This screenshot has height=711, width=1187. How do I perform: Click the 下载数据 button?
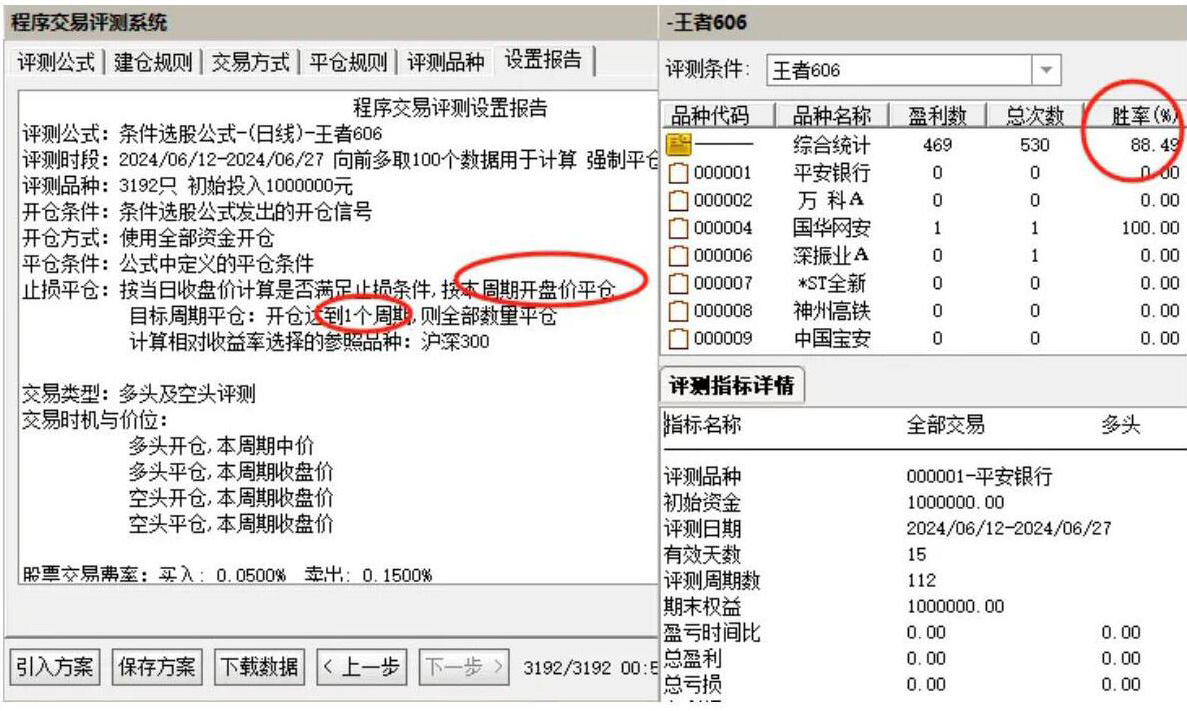click(x=259, y=667)
